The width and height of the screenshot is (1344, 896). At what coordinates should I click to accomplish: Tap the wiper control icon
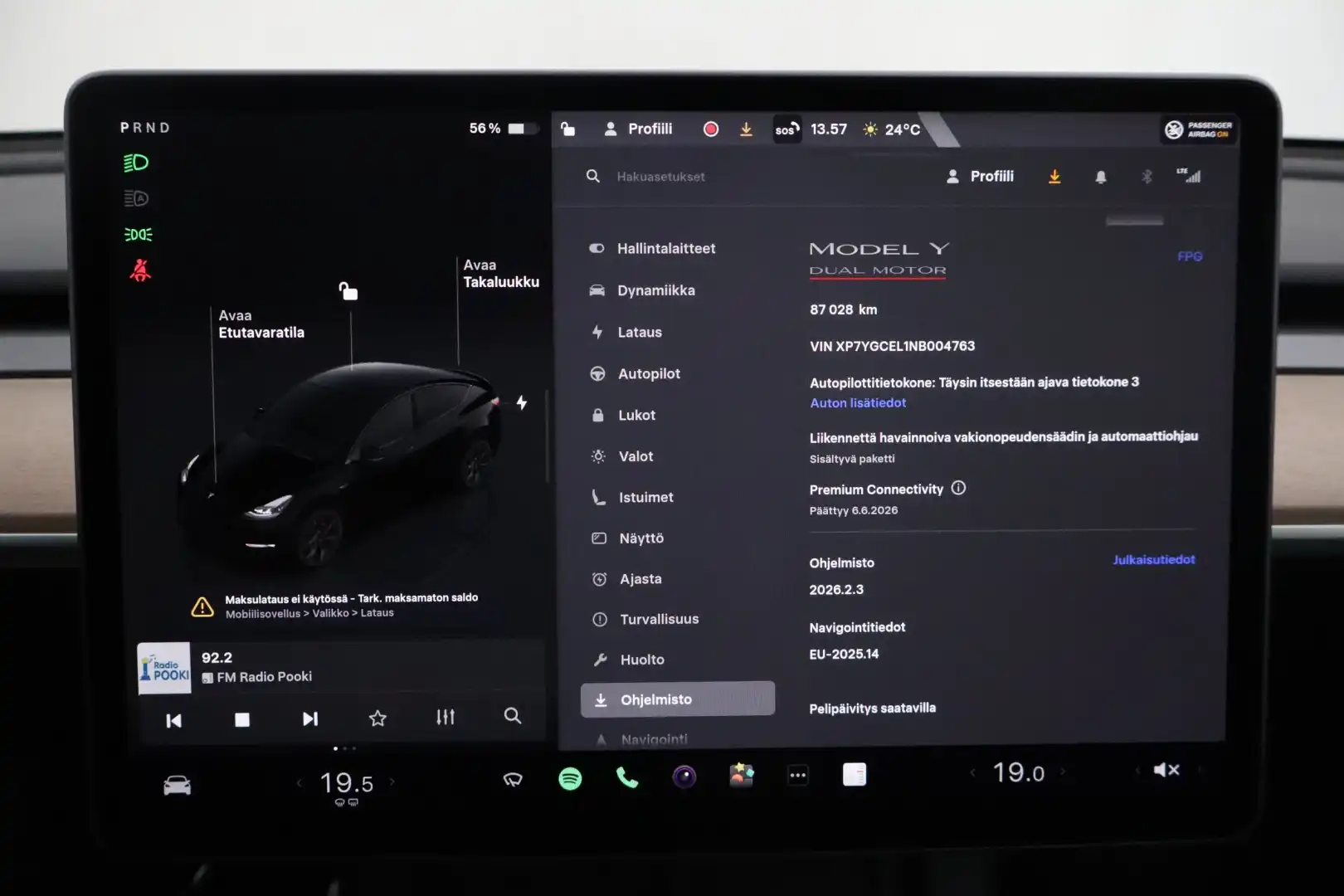pyautogui.click(x=513, y=779)
